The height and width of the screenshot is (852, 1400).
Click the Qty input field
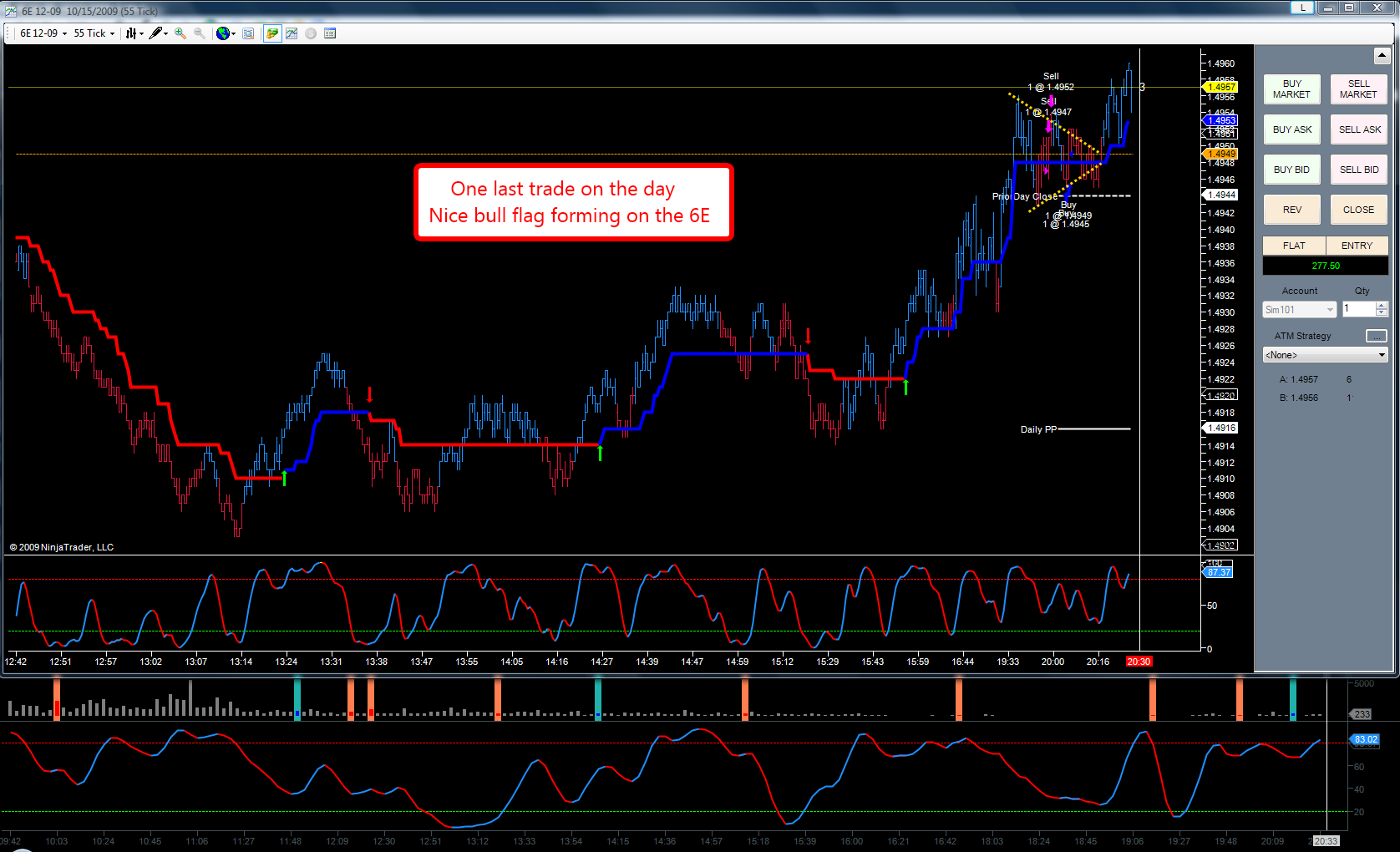click(1358, 309)
